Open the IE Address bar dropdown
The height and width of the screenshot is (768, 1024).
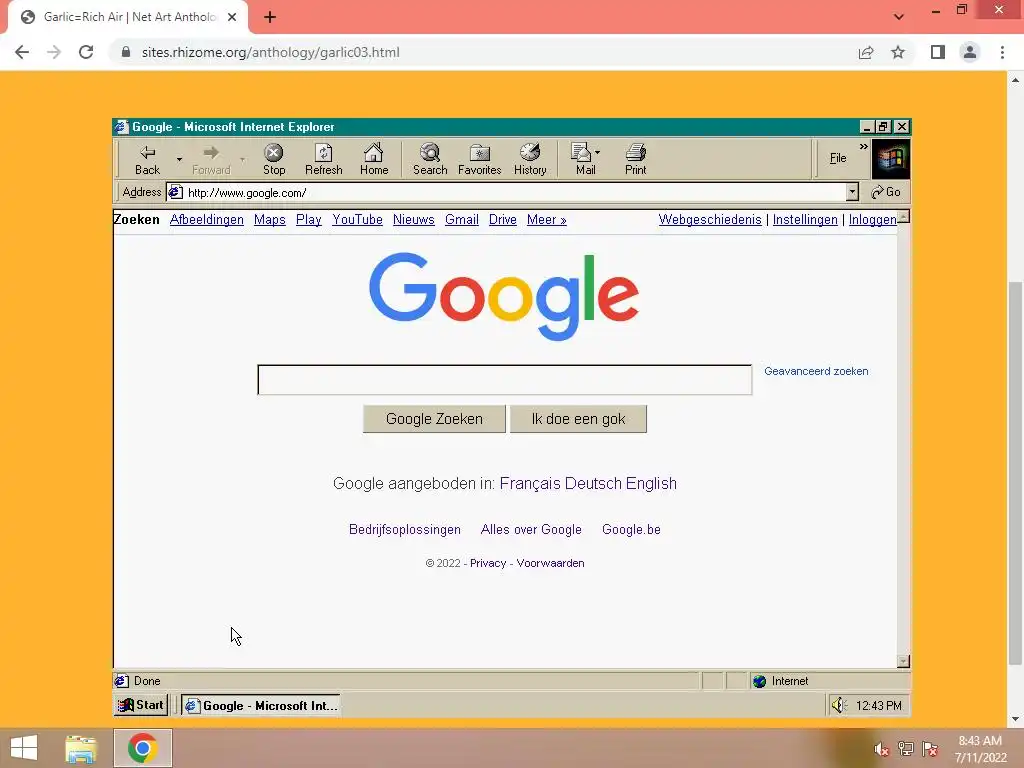coord(852,192)
